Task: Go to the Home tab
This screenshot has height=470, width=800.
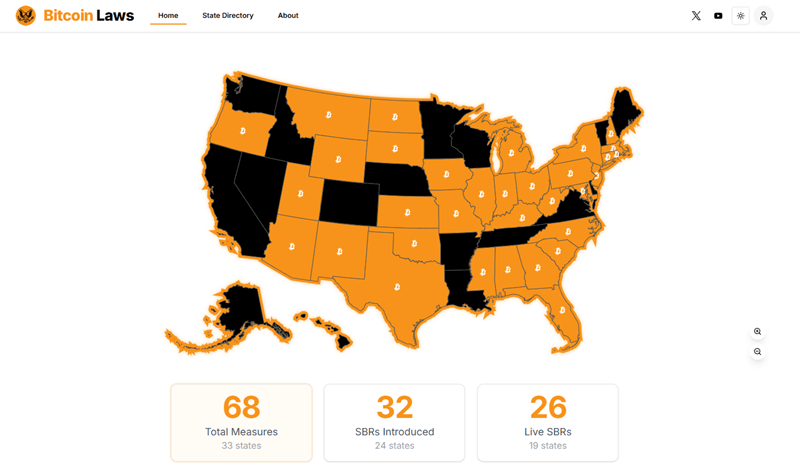Action: click(168, 15)
